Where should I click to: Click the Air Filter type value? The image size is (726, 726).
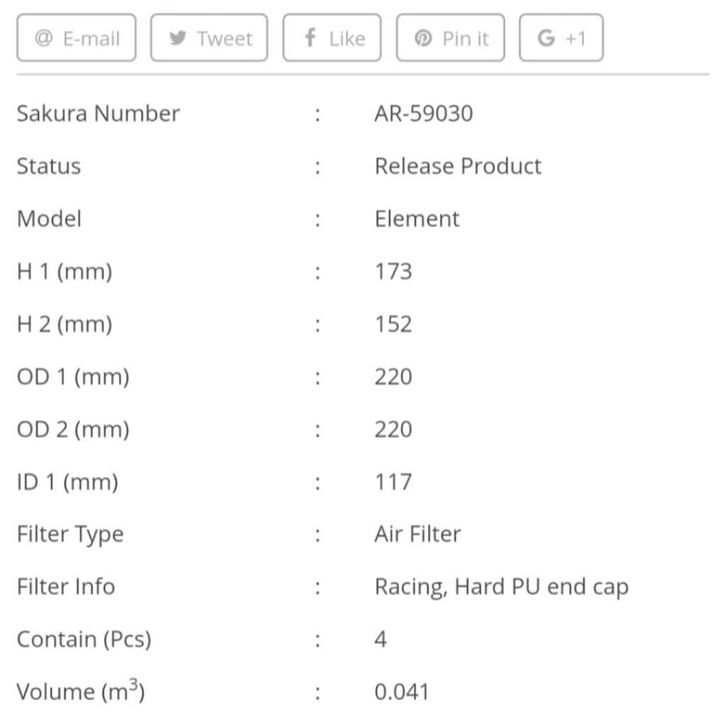418,534
